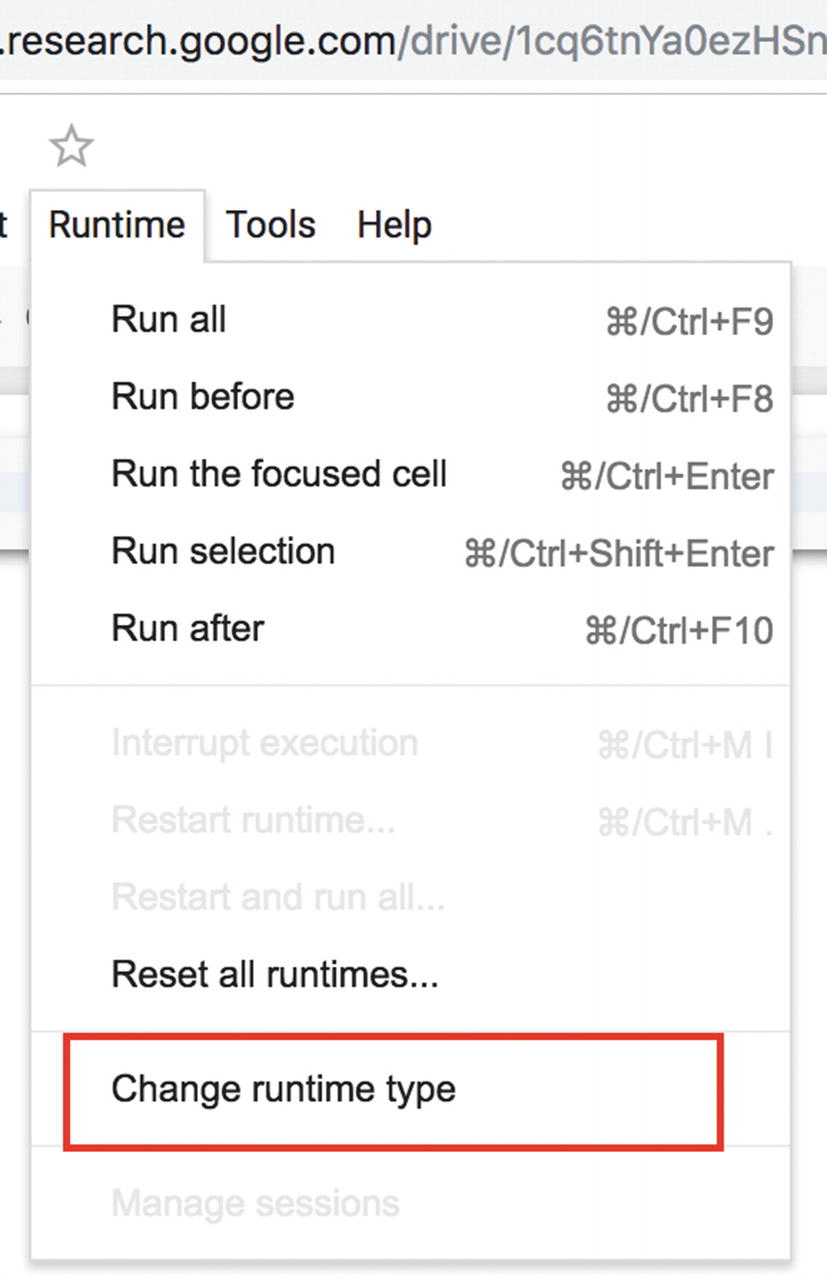Select Reset all runtimes...
Image resolution: width=827 pixels, height=1279 pixels.
275,974
